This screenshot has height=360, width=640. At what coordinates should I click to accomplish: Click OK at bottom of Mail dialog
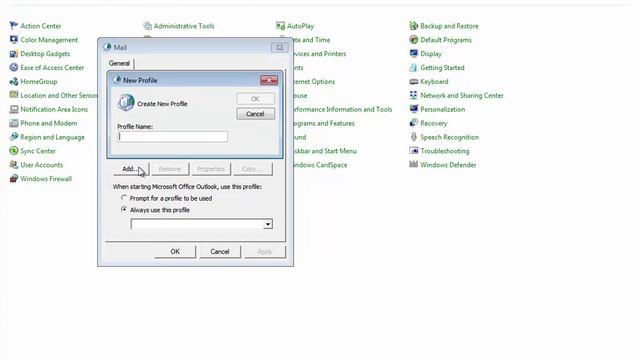[175, 251]
